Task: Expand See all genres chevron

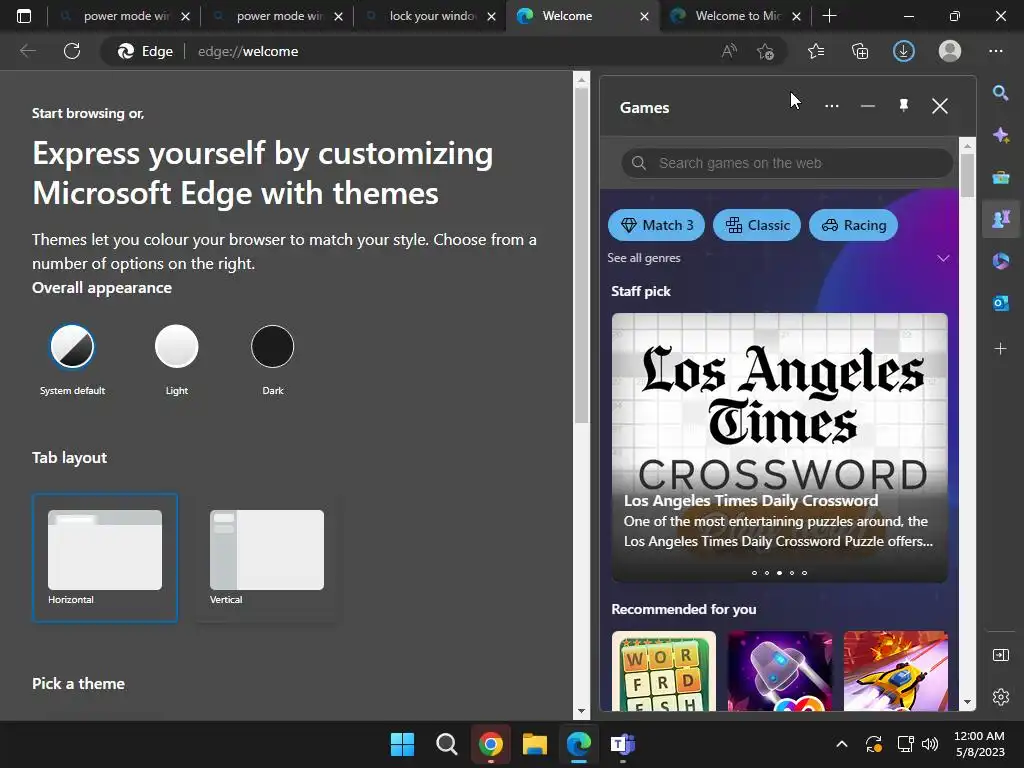Action: (943, 258)
